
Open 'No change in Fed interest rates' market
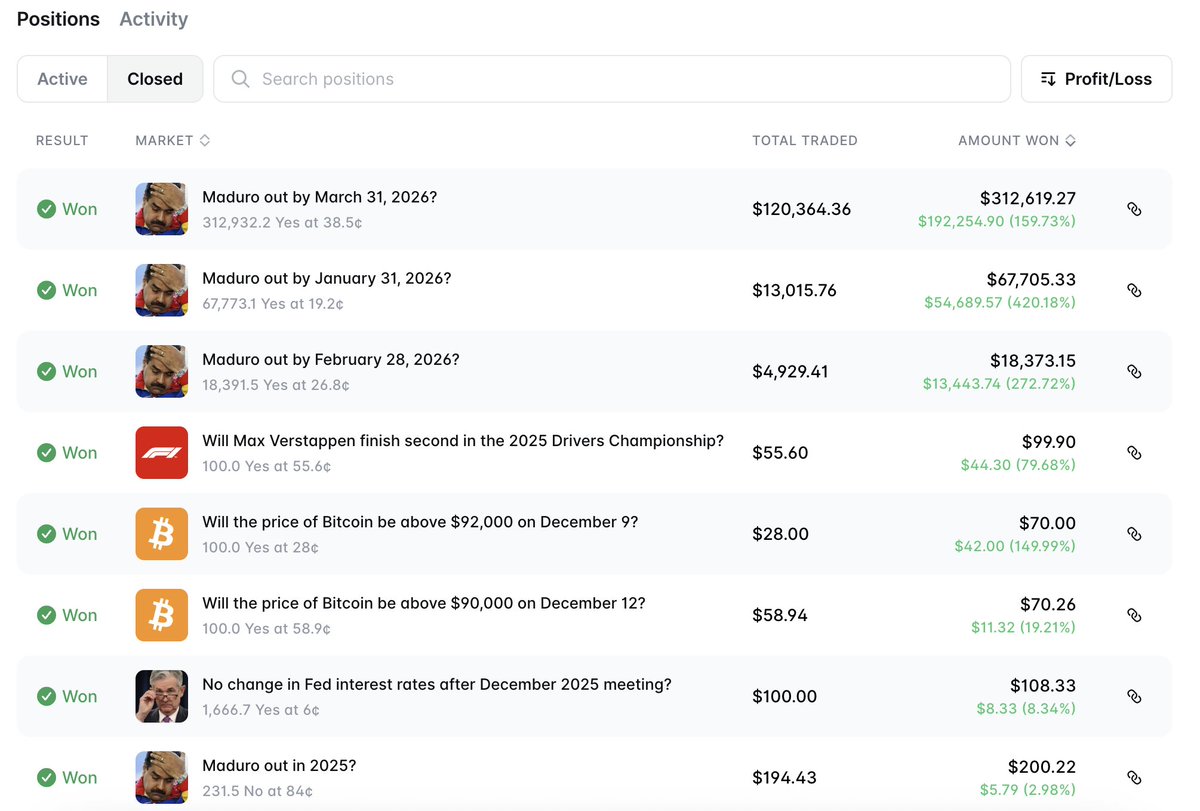coord(436,684)
